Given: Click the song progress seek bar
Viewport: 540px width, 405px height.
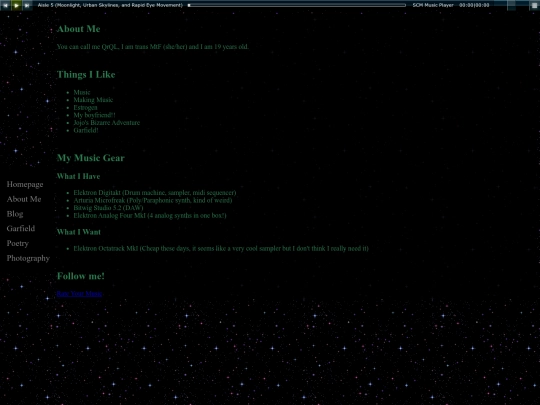Looking at the screenshot, I should (297, 5).
